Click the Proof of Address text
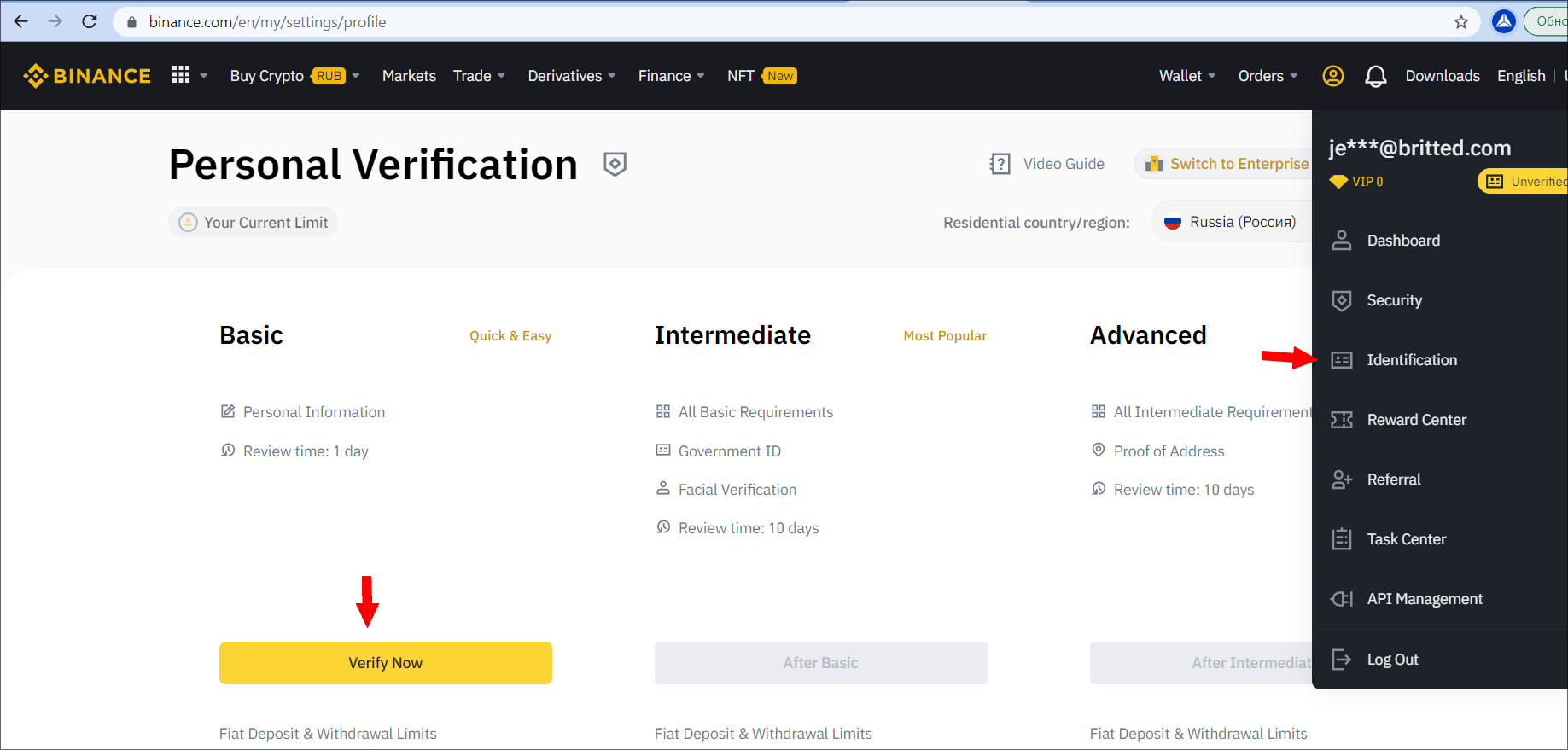The width and height of the screenshot is (1568, 750). point(1169,451)
